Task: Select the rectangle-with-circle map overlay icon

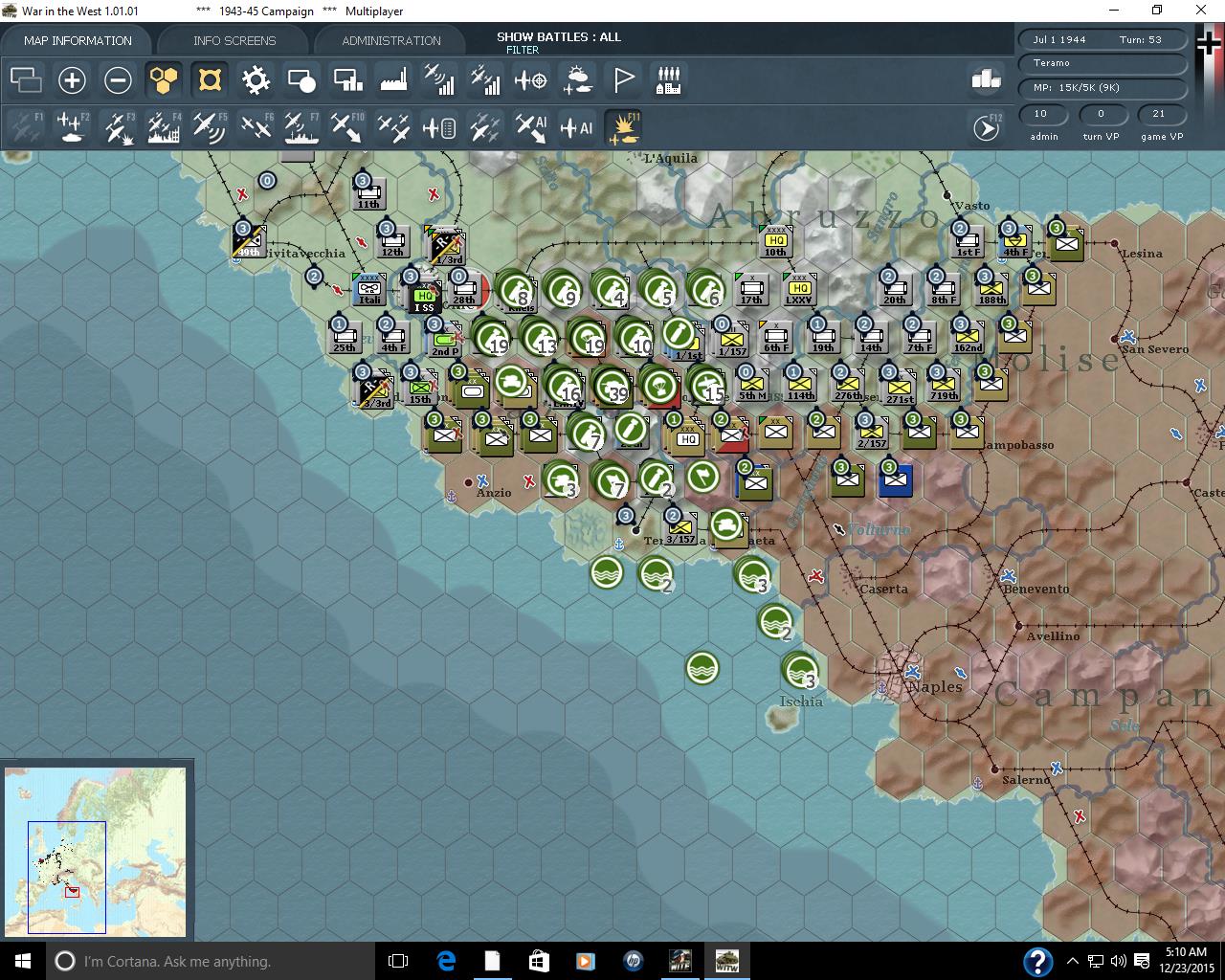Action: [301, 80]
